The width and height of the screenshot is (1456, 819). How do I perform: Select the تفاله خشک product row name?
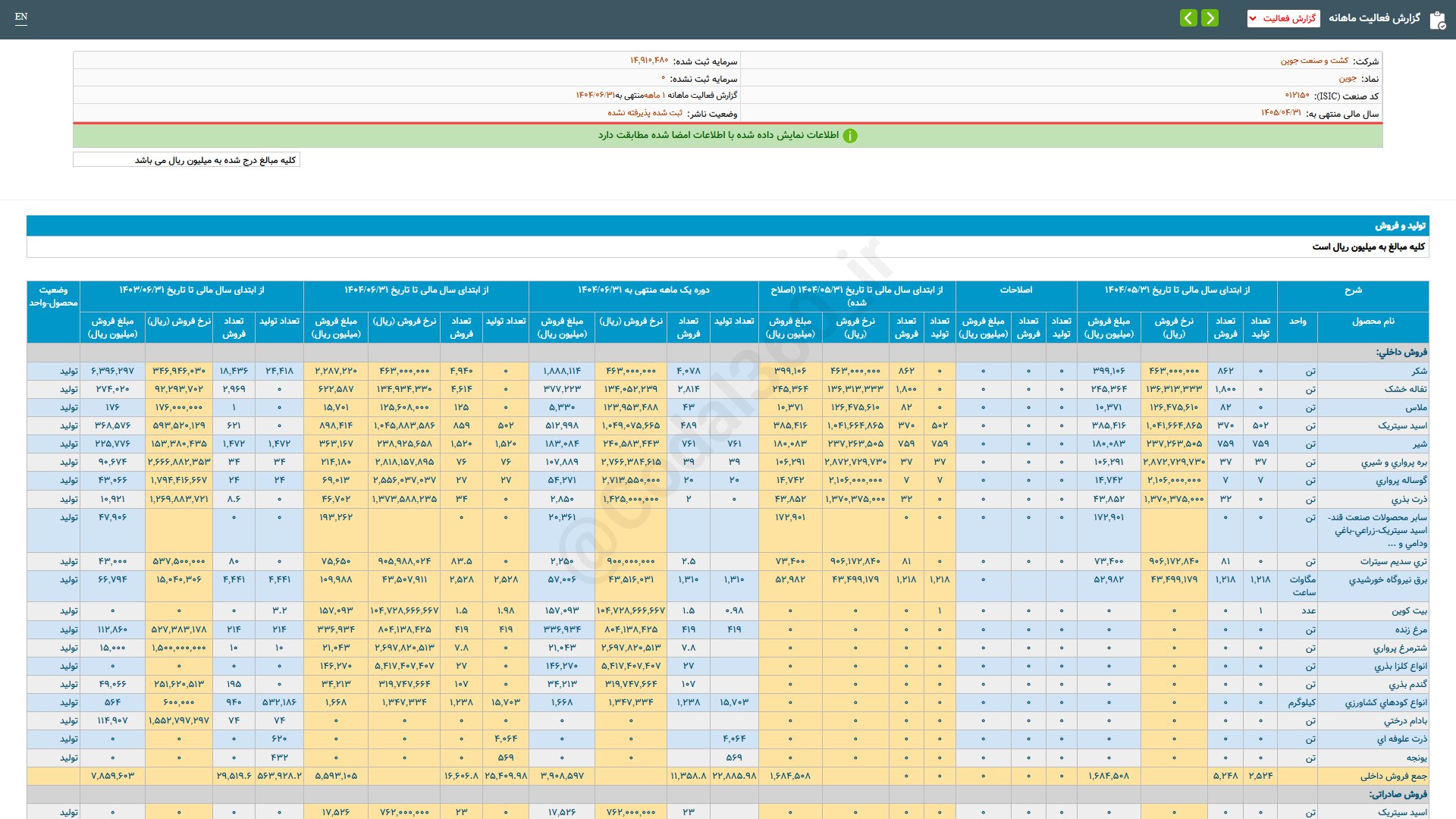[1405, 389]
